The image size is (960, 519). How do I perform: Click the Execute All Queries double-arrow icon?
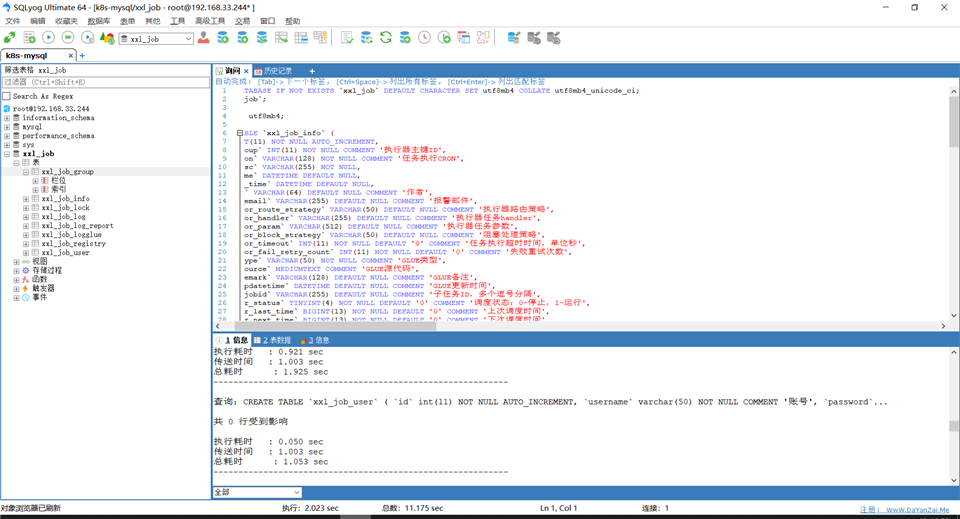[68, 38]
